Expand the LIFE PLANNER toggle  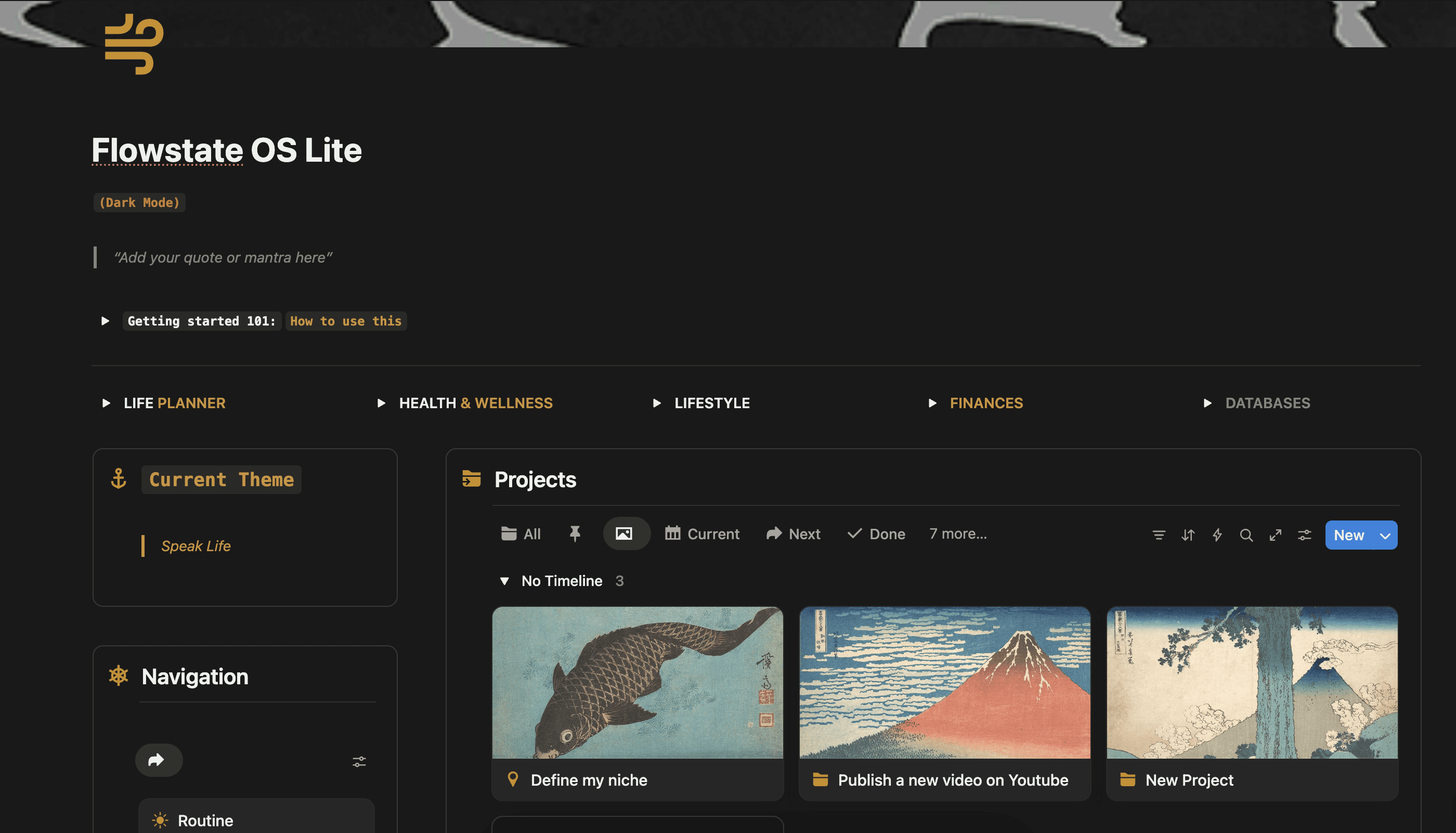coord(106,404)
